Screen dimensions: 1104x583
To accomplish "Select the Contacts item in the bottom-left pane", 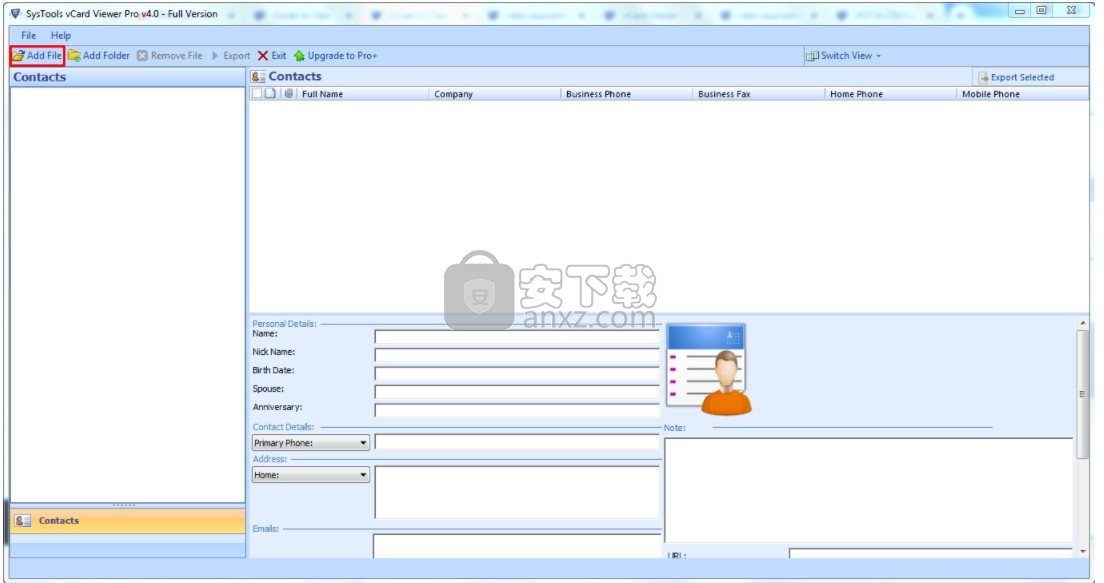I will (127, 521).
